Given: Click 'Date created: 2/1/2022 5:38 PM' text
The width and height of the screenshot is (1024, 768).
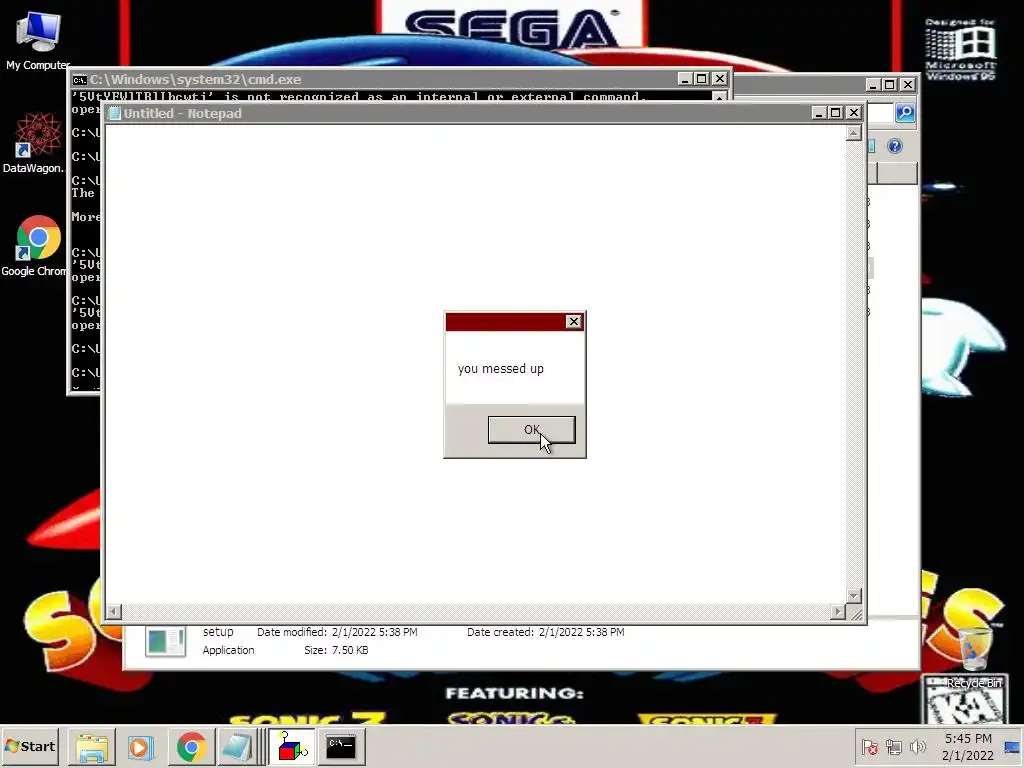Looking at the screenshot, I should (x=545, y=632).
